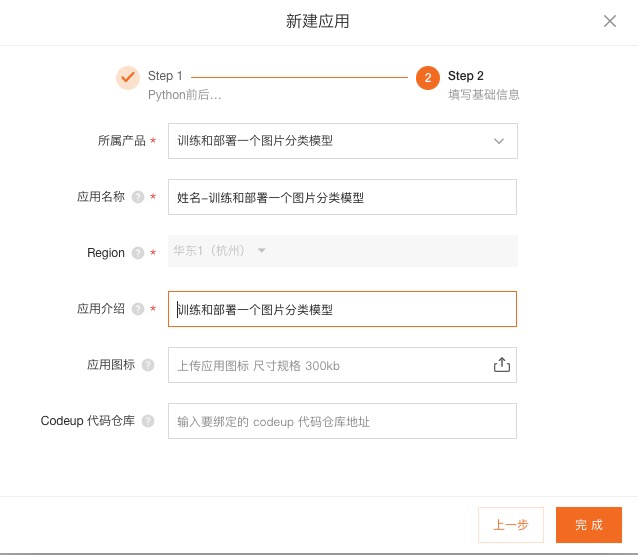Open the 所属产品 dropdown chevron
This screenshot has width=638, height=555.
click(x=498, y=141)
